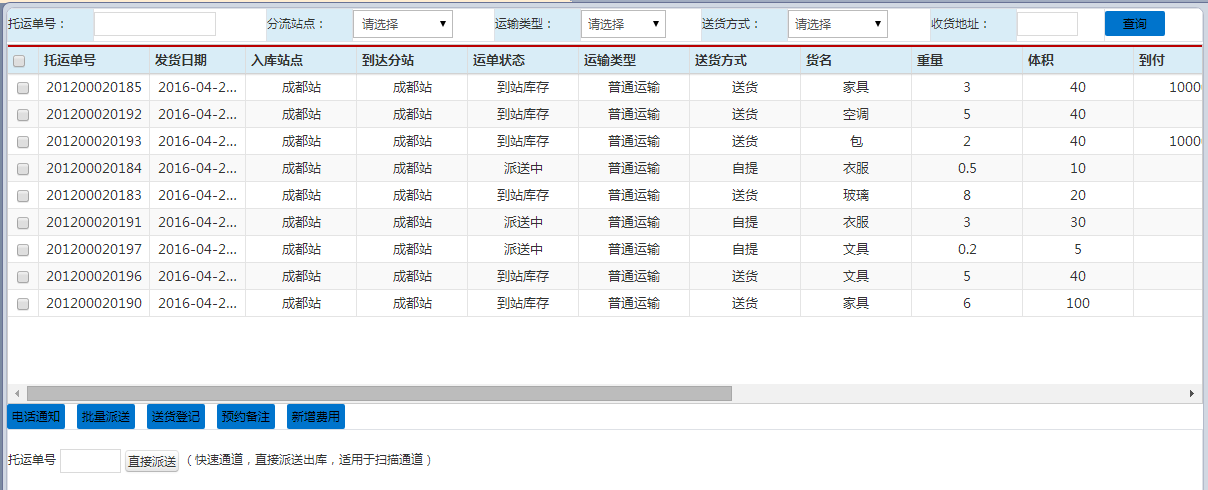
Task: Click the 直接派送 button
Action: coord(152,461)
